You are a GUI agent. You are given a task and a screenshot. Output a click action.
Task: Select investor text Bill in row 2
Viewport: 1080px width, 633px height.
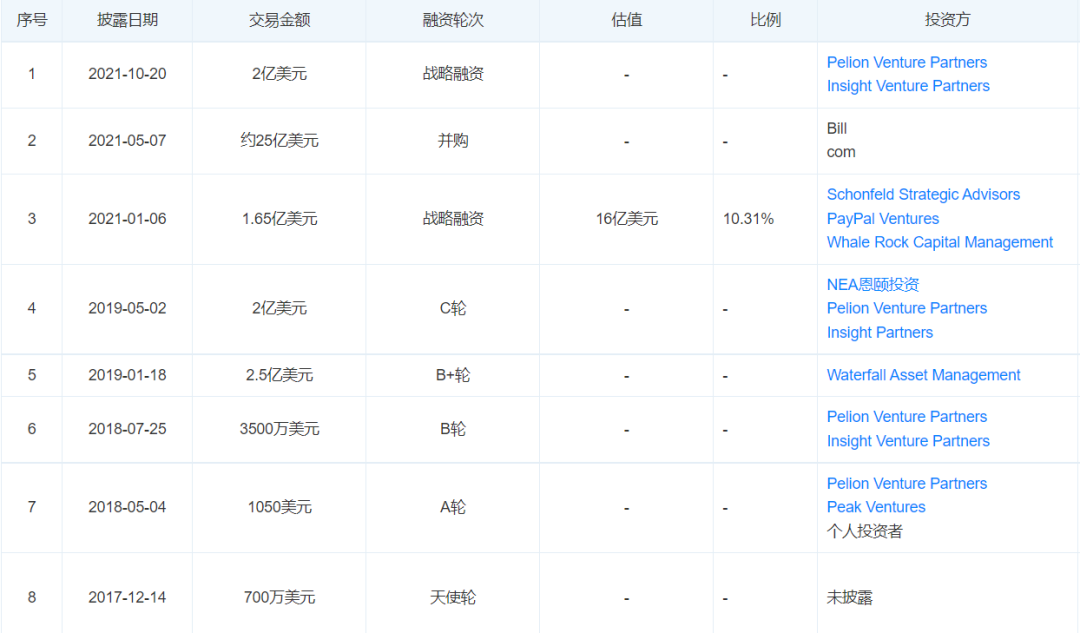coord(837,129)
